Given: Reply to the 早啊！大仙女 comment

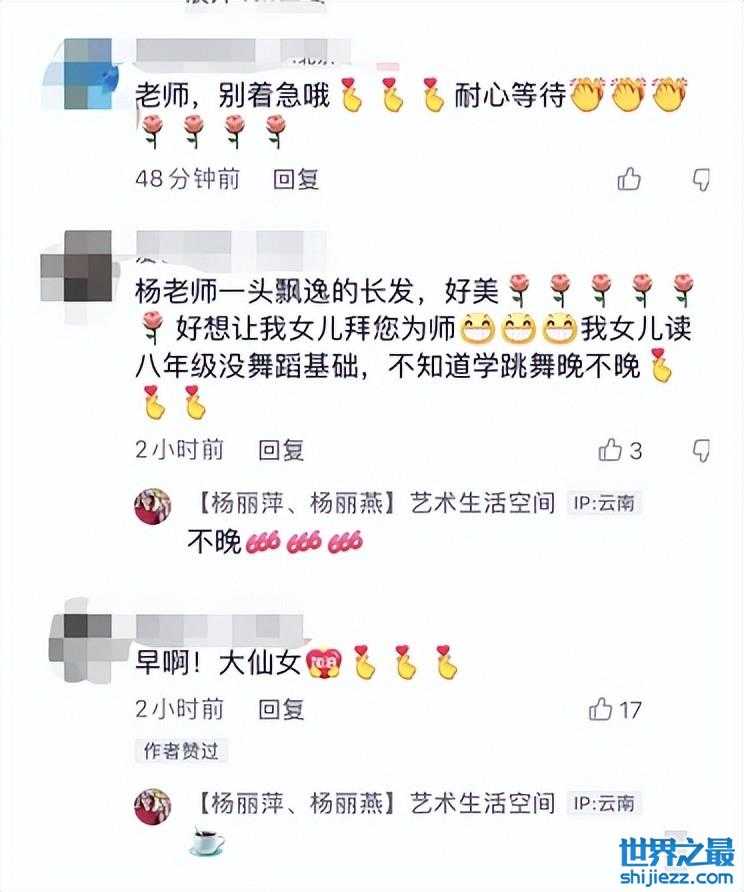Looking at the screenshot, I should point(281,709).
